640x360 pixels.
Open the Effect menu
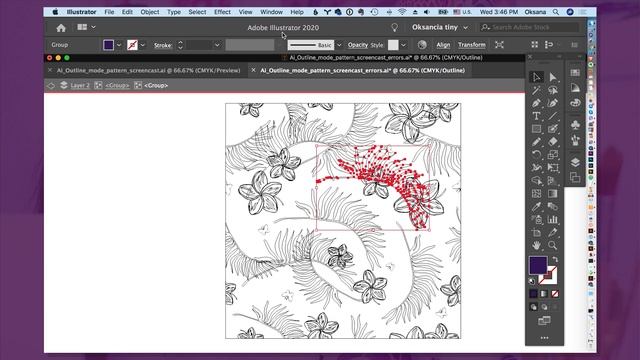222,12
